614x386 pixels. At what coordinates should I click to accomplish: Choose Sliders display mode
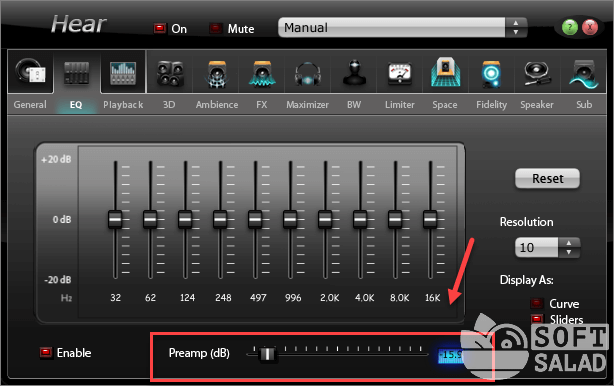click(x=537, y=319)
